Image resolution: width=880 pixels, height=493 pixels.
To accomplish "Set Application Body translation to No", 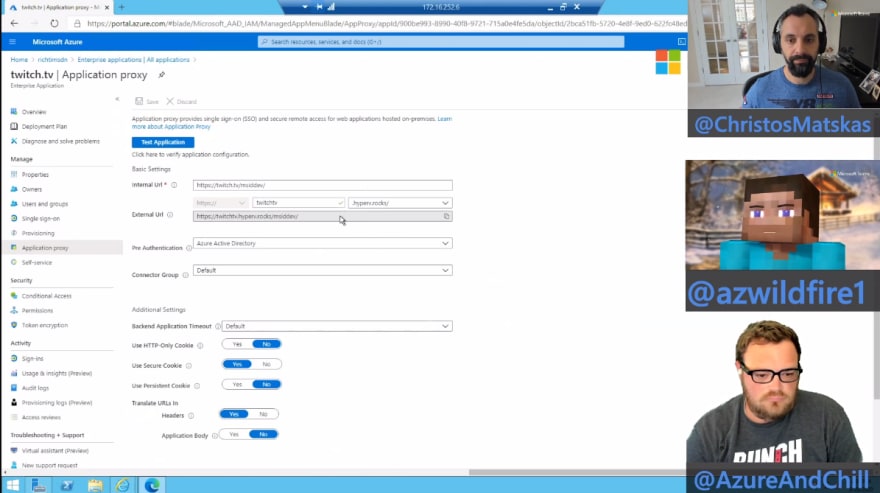I will point(263,434).
